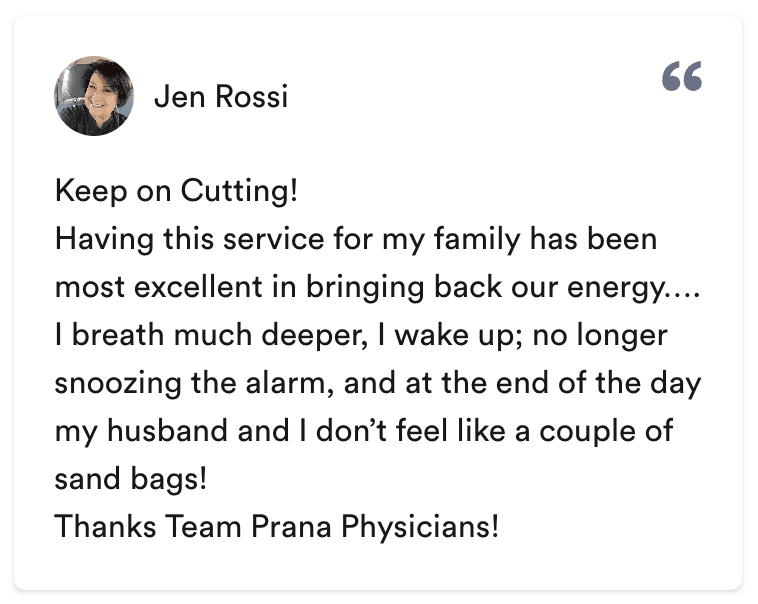Screen dimensions: 758x604
Task: Click 'Thanks Team Prana Physicians!' closing line
Action: (x=276, y=526)
